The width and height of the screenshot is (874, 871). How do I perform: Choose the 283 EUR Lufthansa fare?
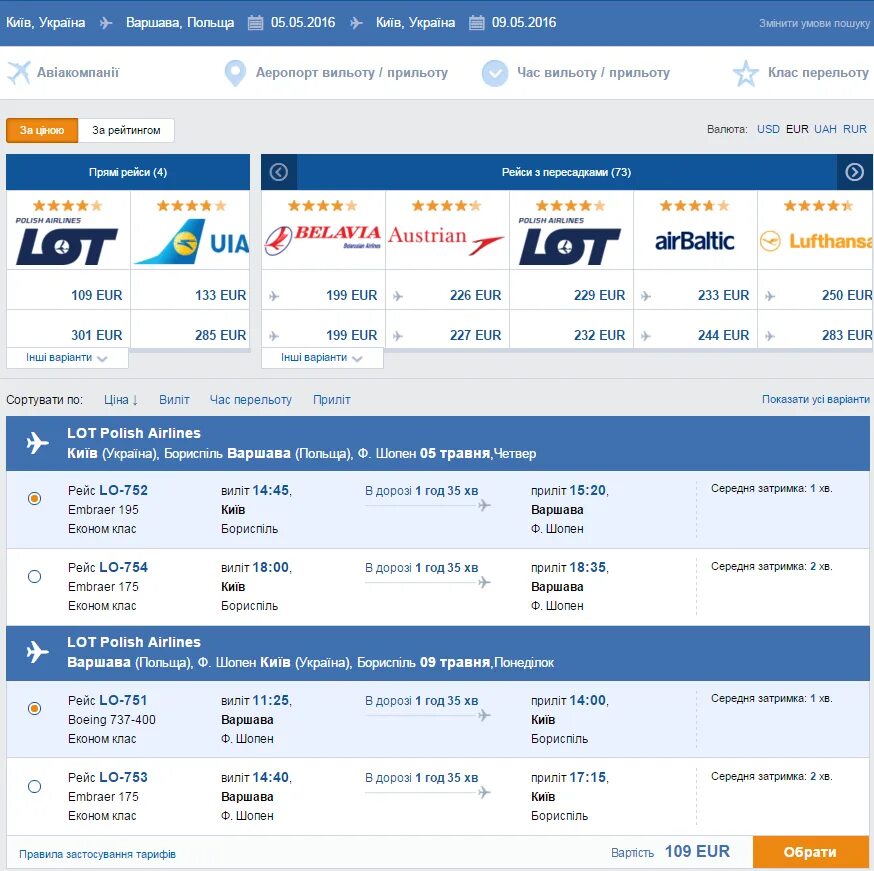coord(847,335)
